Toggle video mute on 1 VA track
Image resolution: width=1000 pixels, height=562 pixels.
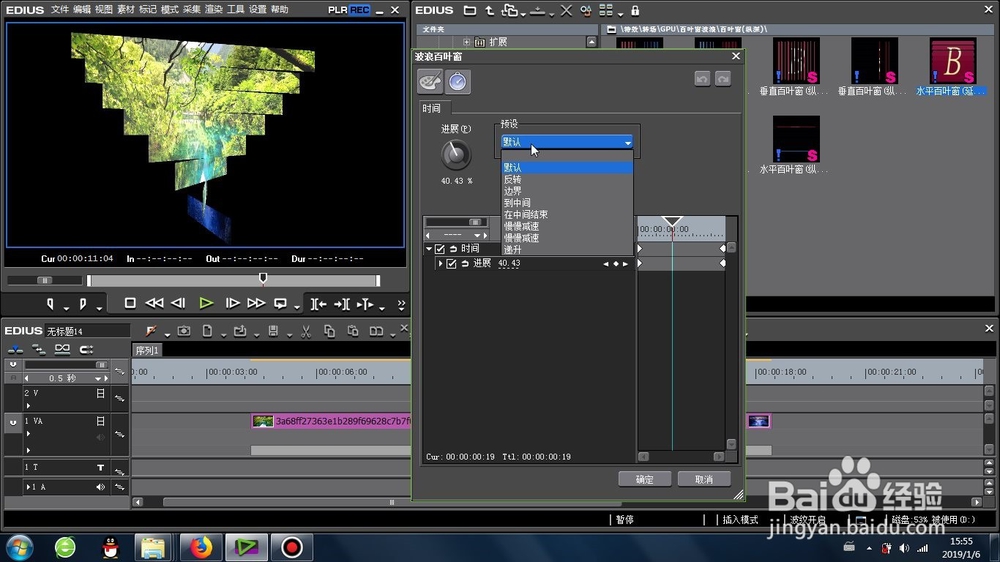pos(100,421)
